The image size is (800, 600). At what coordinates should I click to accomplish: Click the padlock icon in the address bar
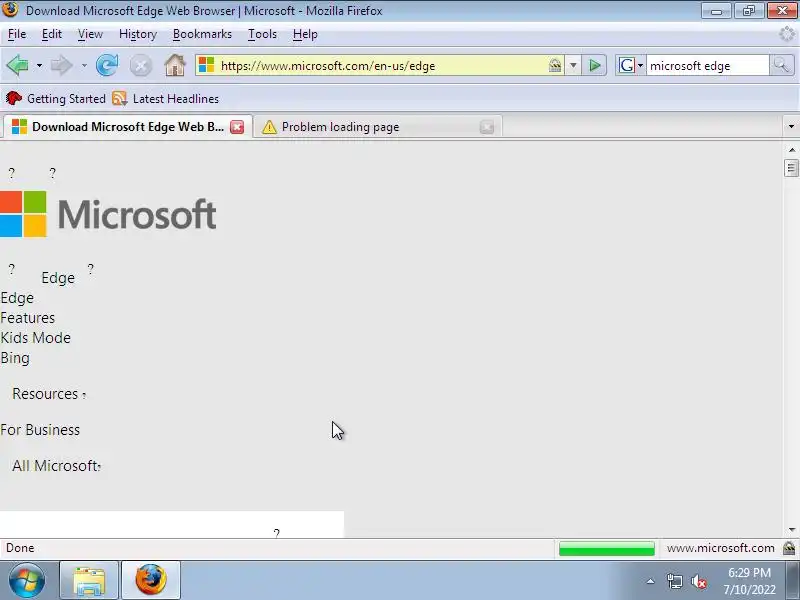pyautogui.click(x=555, y=65)
